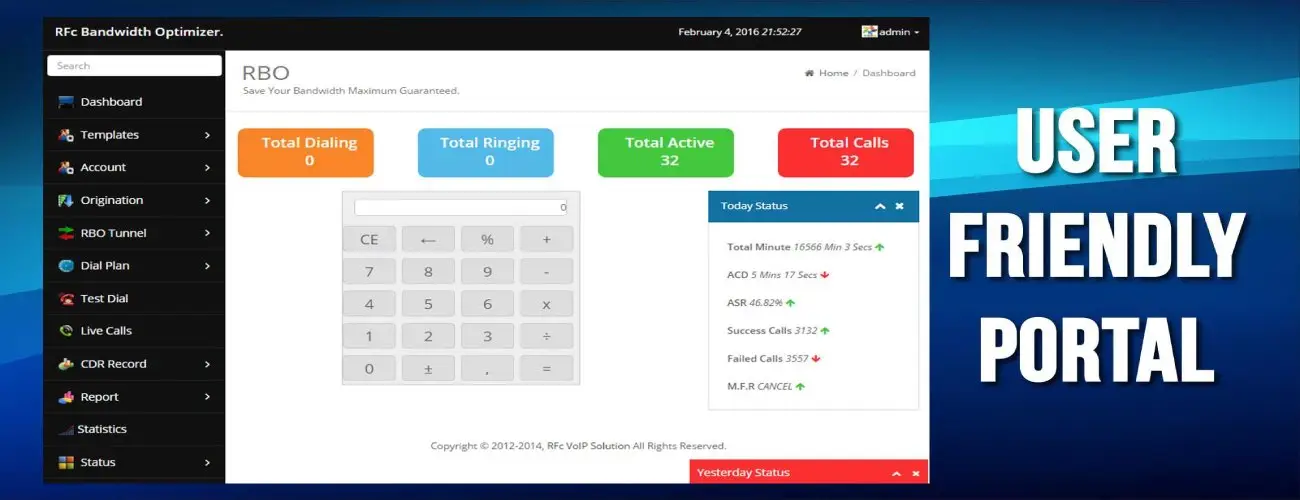This screenshot has height=500, width=1300.
Task: Click the calculator 5 key
Action: 428,304
